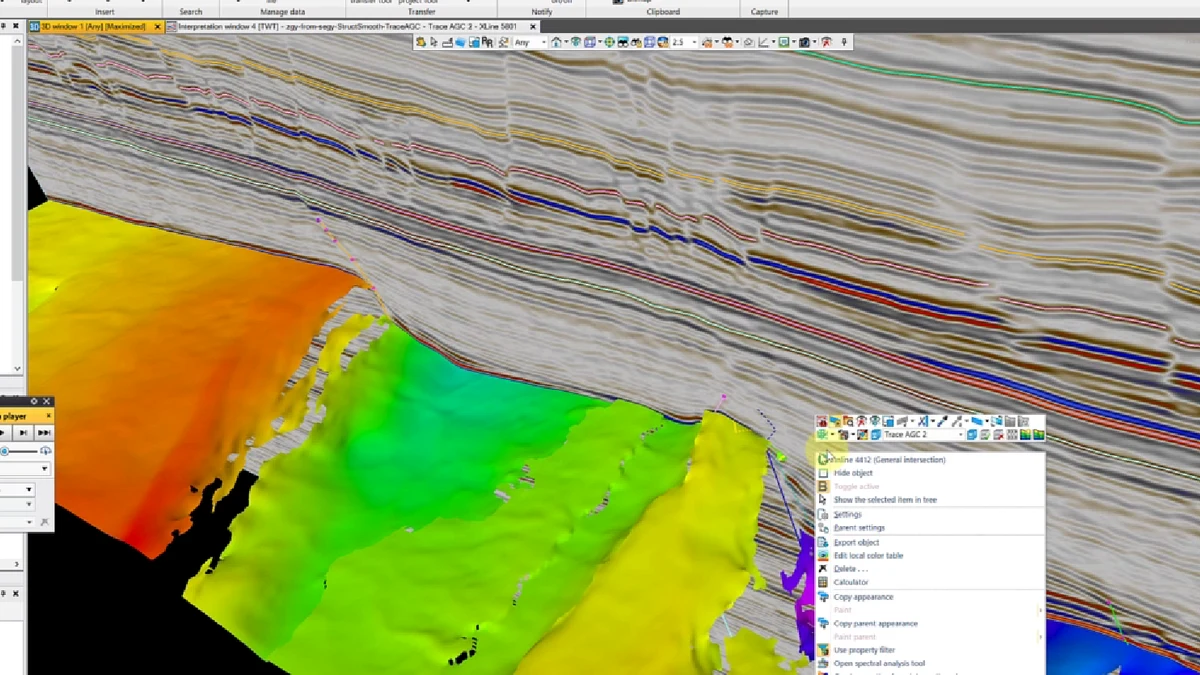The image size is (1200, 675).
Task: Click the blue icon immediately left of Trace AGC 2
Action: point(876,435)
